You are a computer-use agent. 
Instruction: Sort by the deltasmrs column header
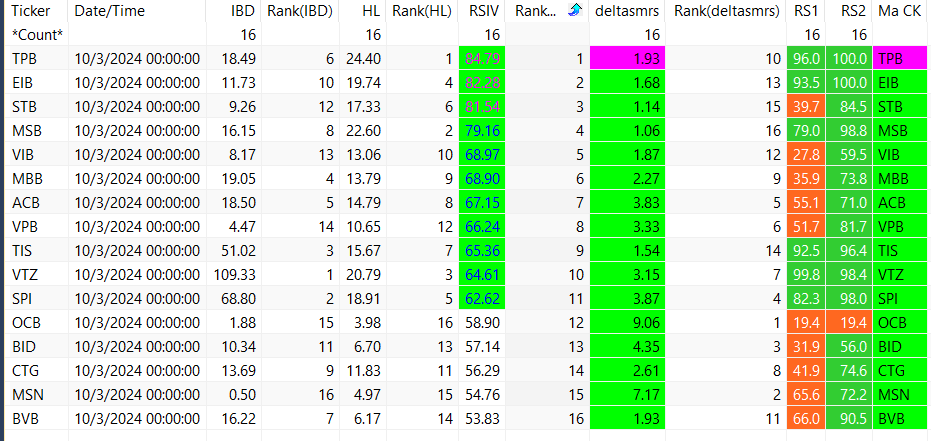627,11
